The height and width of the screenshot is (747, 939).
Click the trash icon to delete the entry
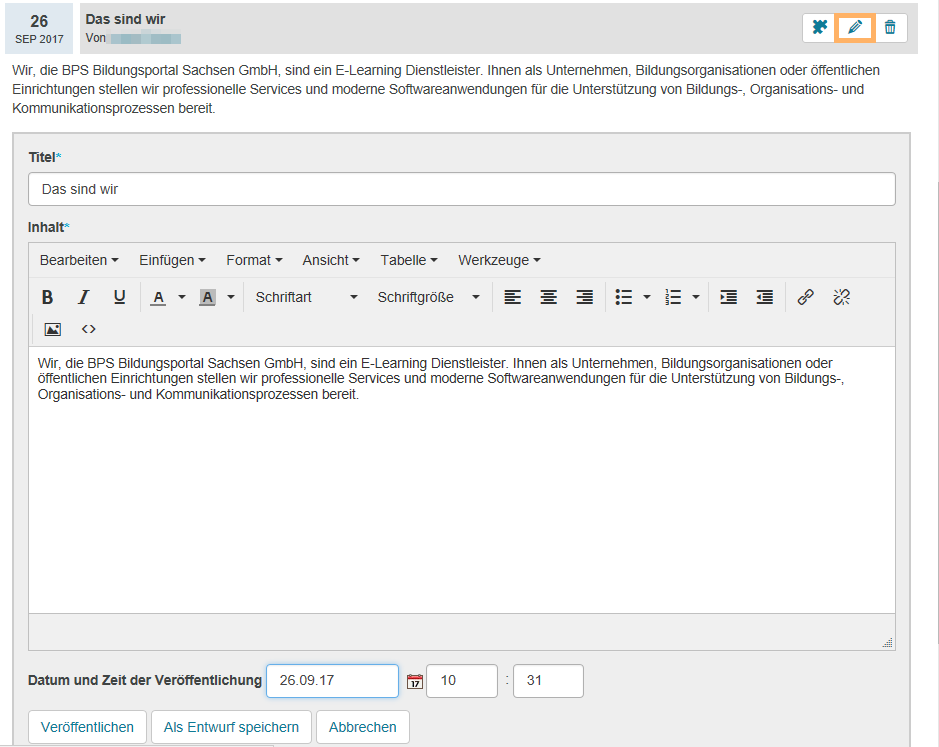[887, 27]
